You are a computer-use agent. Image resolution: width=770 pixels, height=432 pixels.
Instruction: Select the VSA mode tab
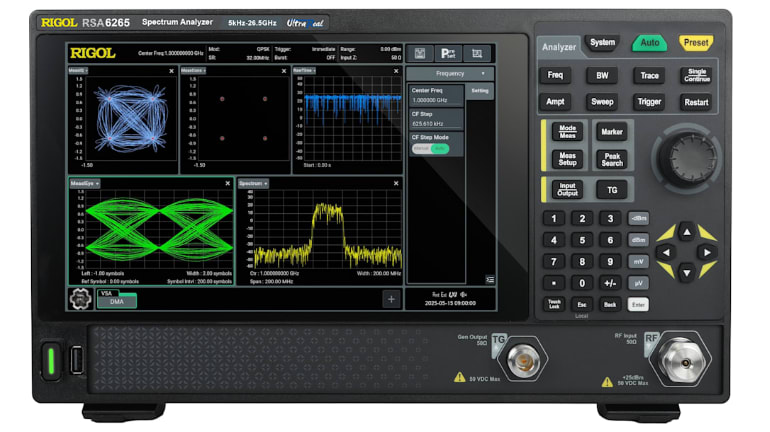(x=107, y=293)
